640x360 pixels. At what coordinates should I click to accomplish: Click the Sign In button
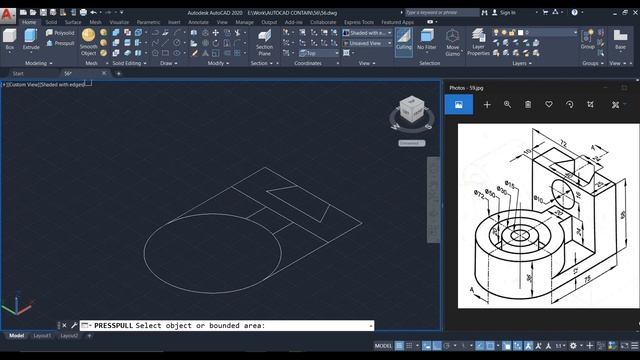[x=504, y=13]
